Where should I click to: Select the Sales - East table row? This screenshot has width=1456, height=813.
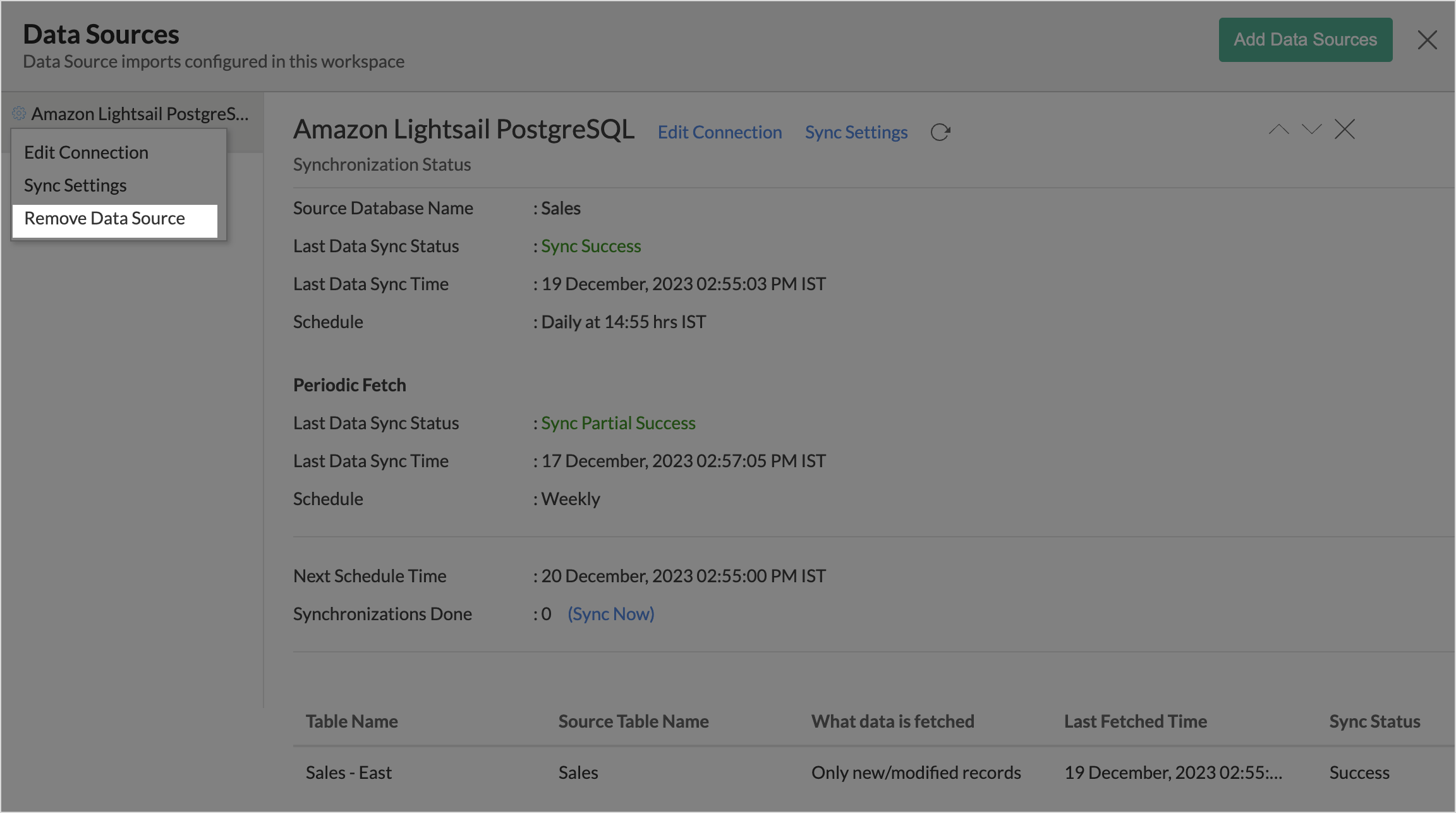point(349,773)
